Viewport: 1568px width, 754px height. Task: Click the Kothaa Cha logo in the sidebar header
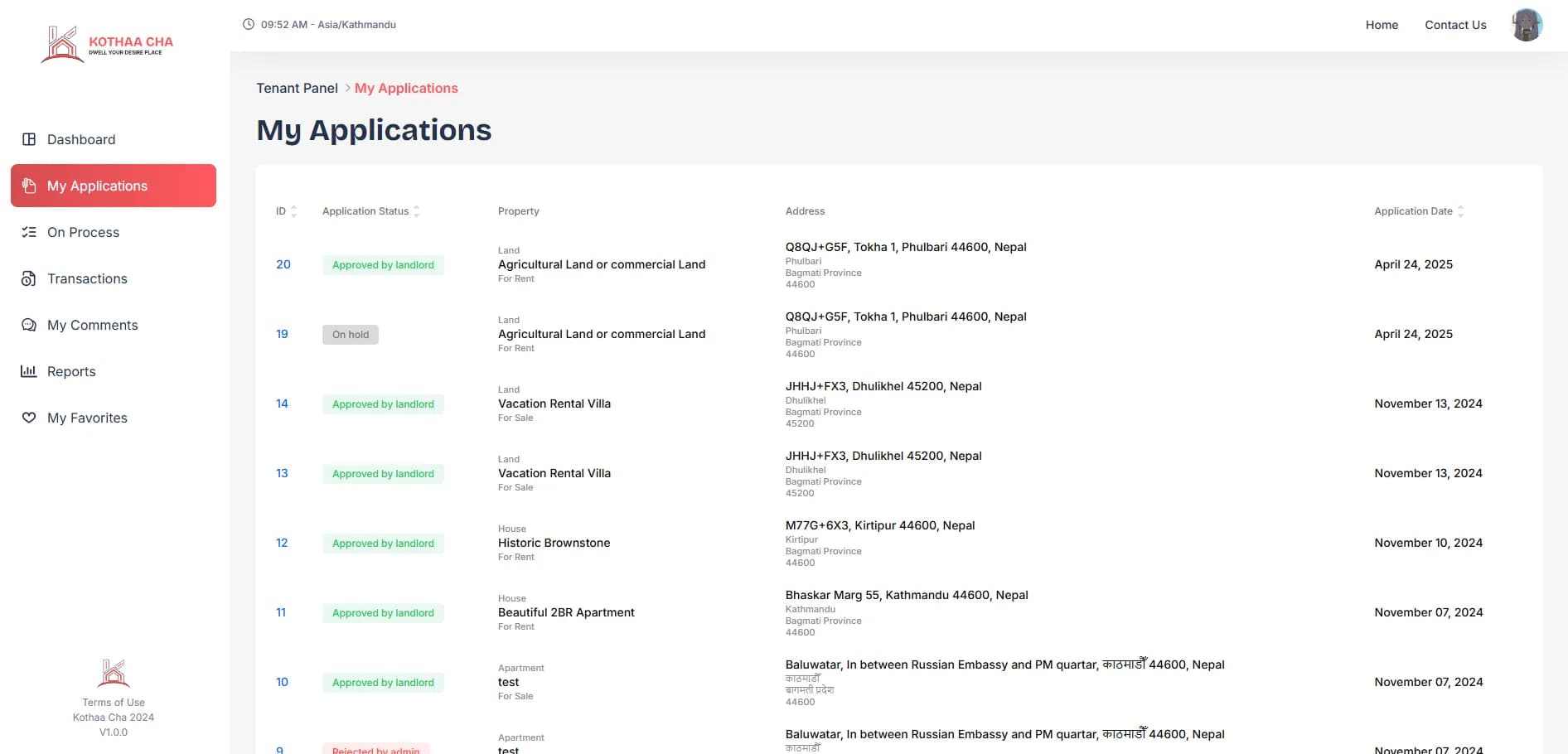click(x=108, y=45)
